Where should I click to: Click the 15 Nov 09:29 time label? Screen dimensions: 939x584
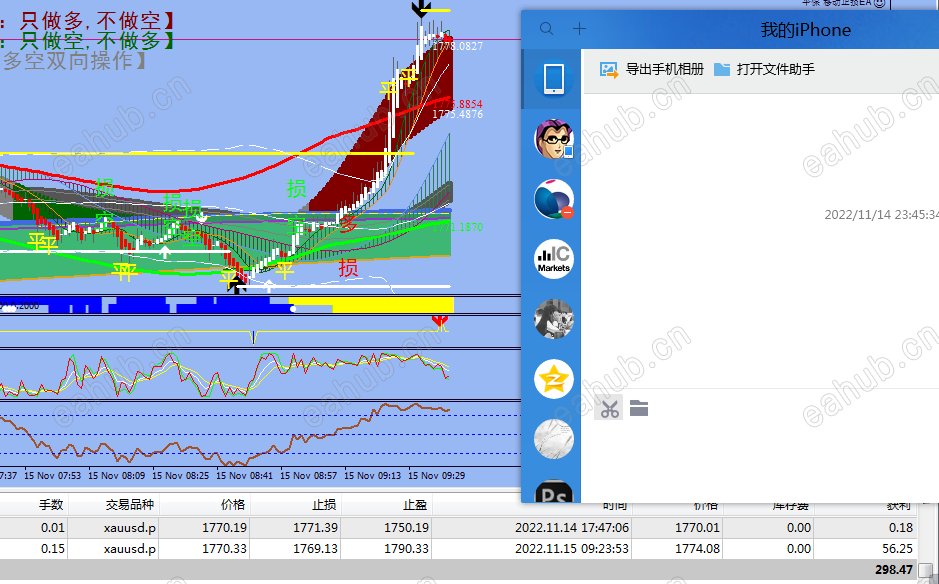tap(437, 476)
